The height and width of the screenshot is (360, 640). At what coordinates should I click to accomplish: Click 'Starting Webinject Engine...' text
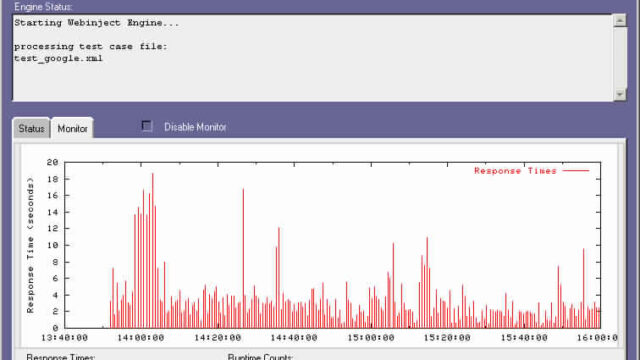(97, 23)
